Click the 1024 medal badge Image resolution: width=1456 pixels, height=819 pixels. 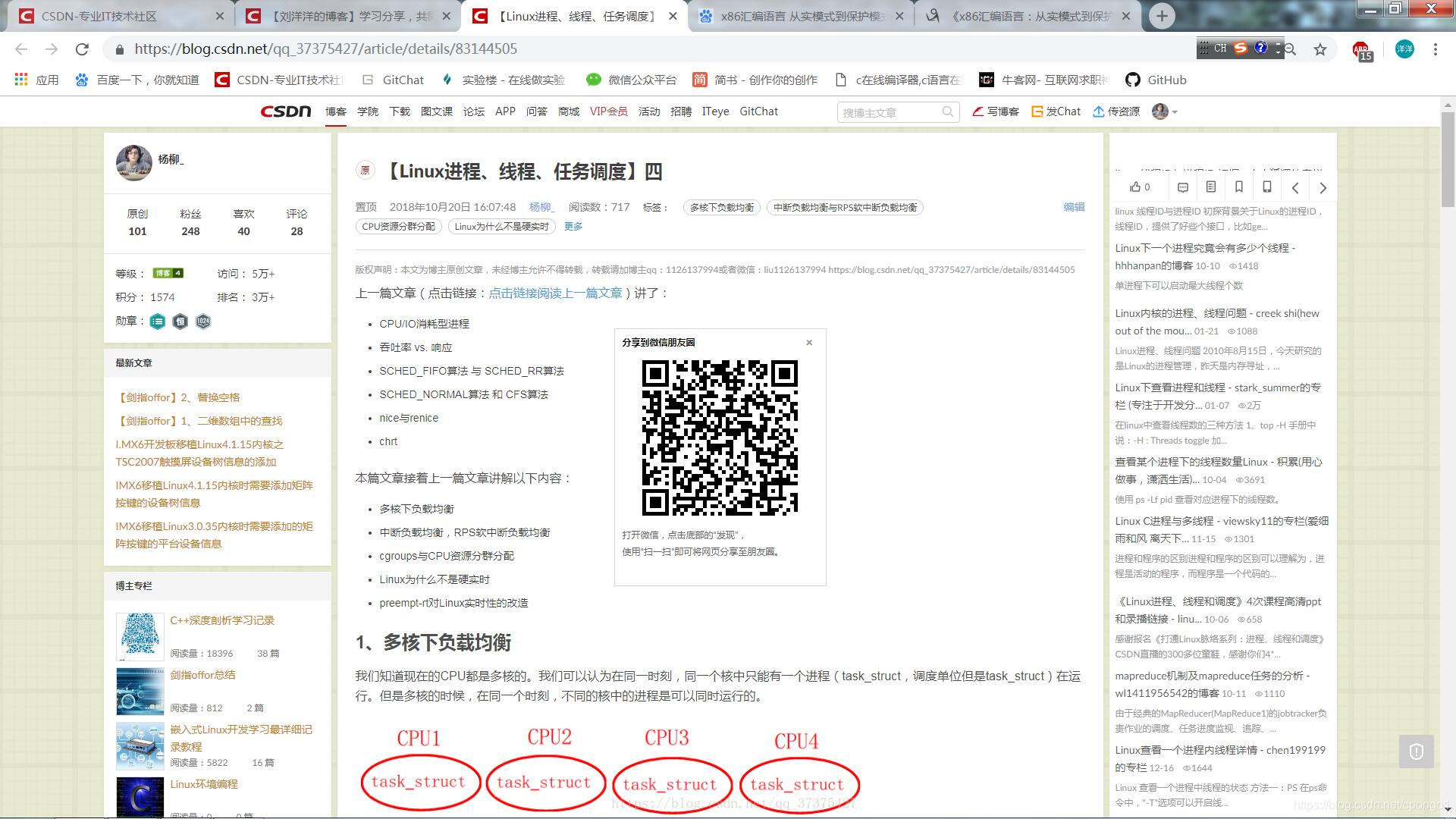[x=203, y=322]
